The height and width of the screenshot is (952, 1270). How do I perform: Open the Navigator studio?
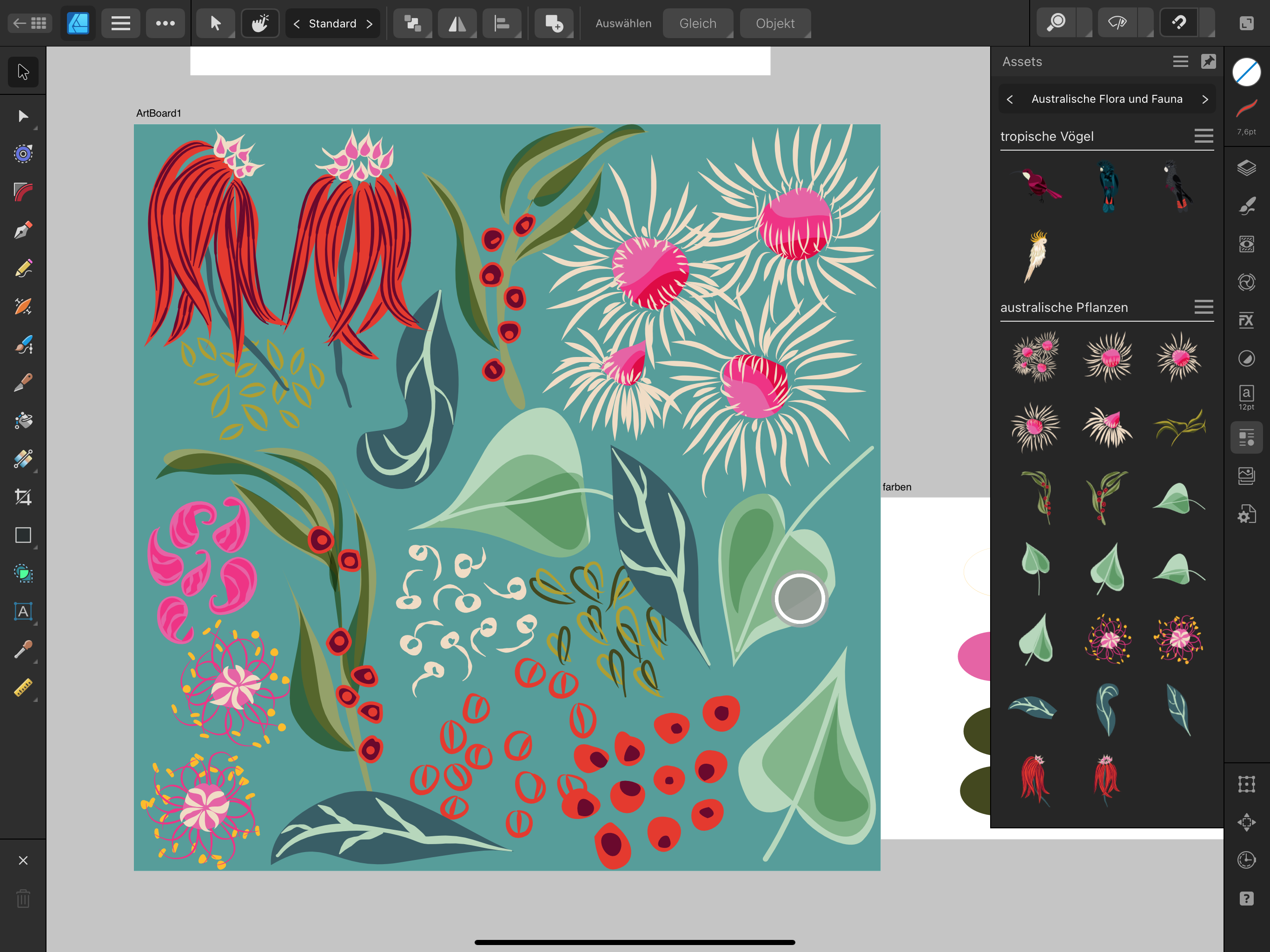1246,822
